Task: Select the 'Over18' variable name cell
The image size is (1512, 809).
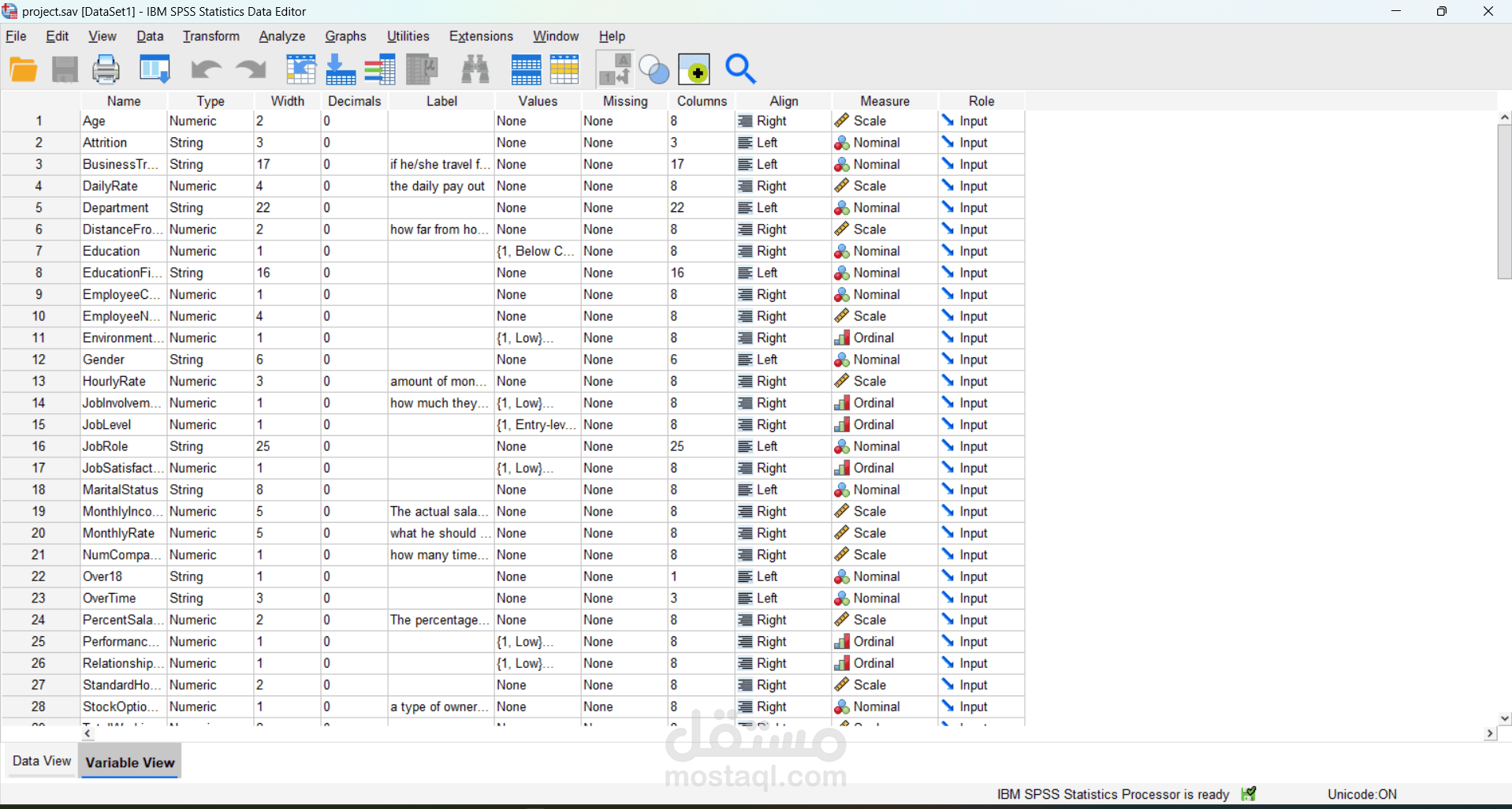Action: point(124,576)
